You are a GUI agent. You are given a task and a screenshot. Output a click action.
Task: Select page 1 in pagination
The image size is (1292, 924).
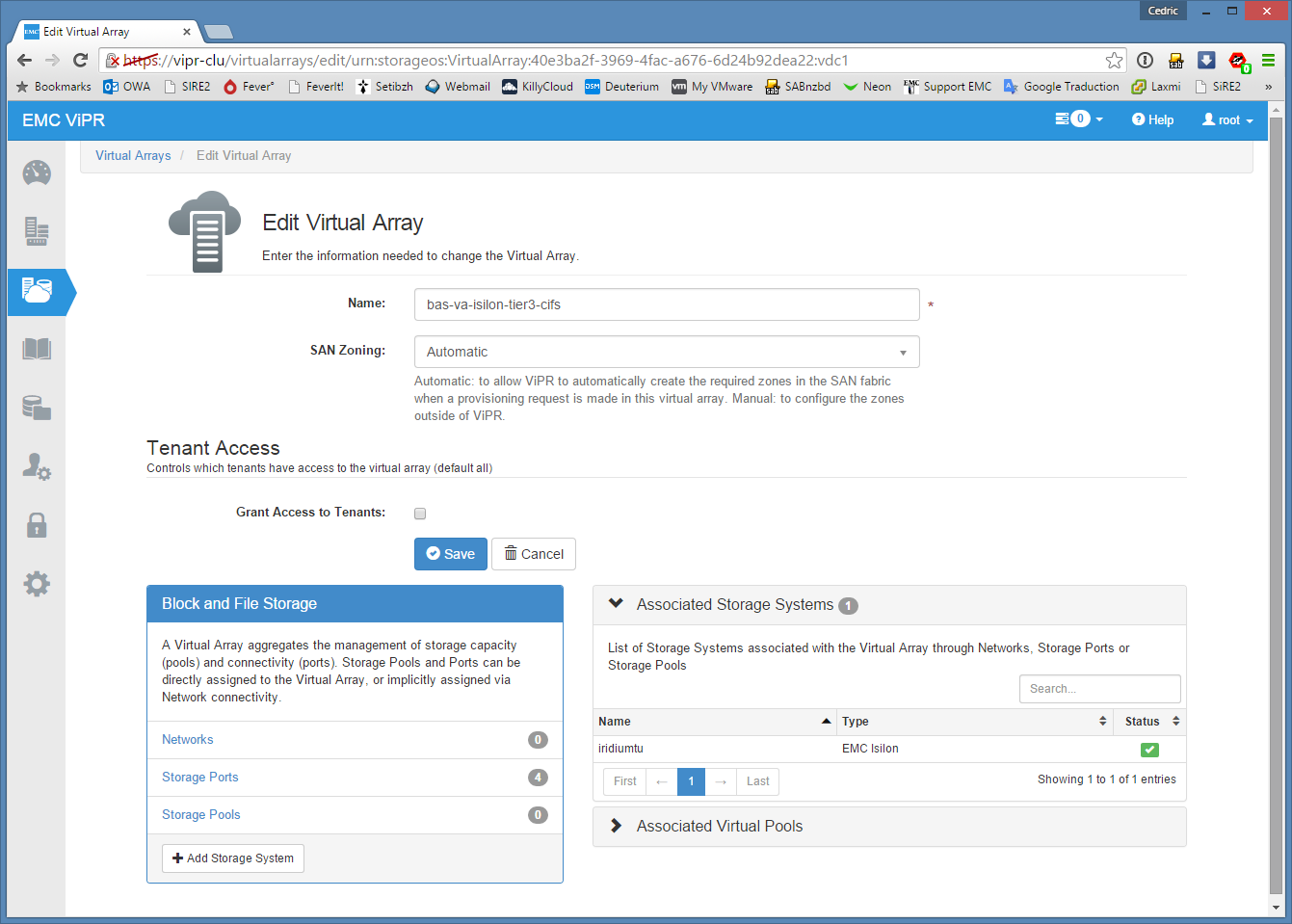[x=691, y=781]
